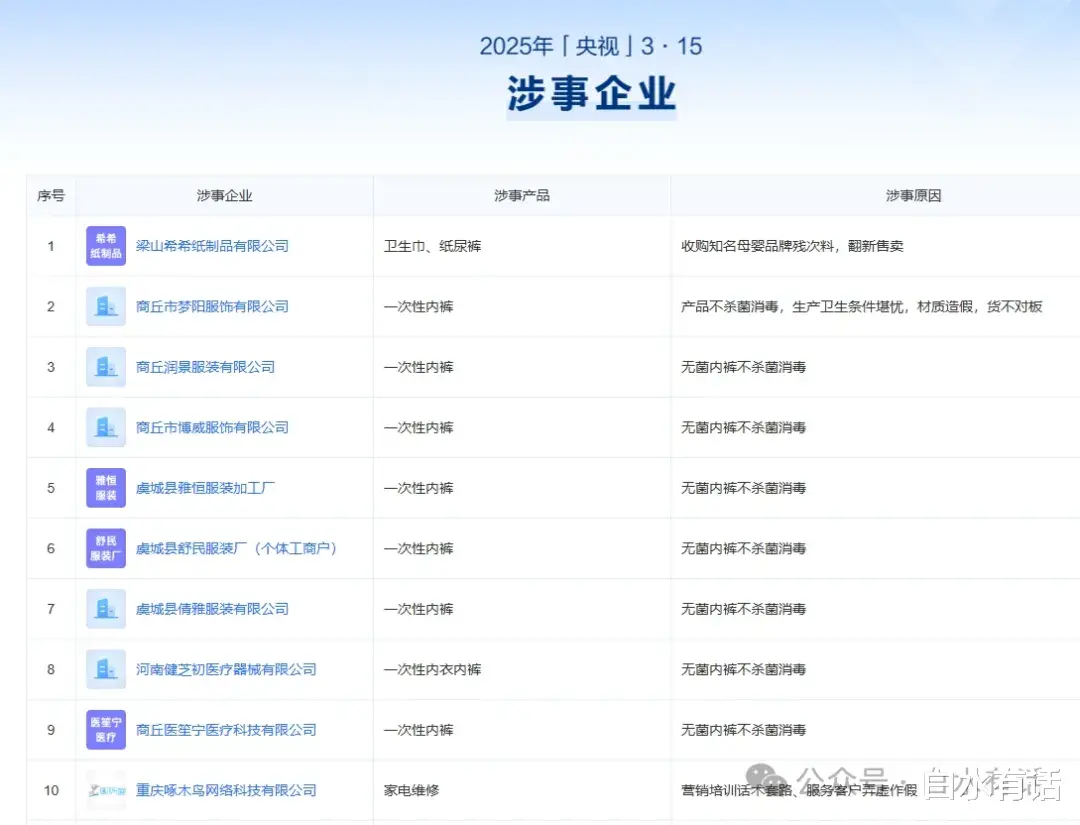This screenshot has width=1080, height=825.
Task: Open the 虞城县雅恒服装加工厂 company link
Action: [x=205, y=488]
